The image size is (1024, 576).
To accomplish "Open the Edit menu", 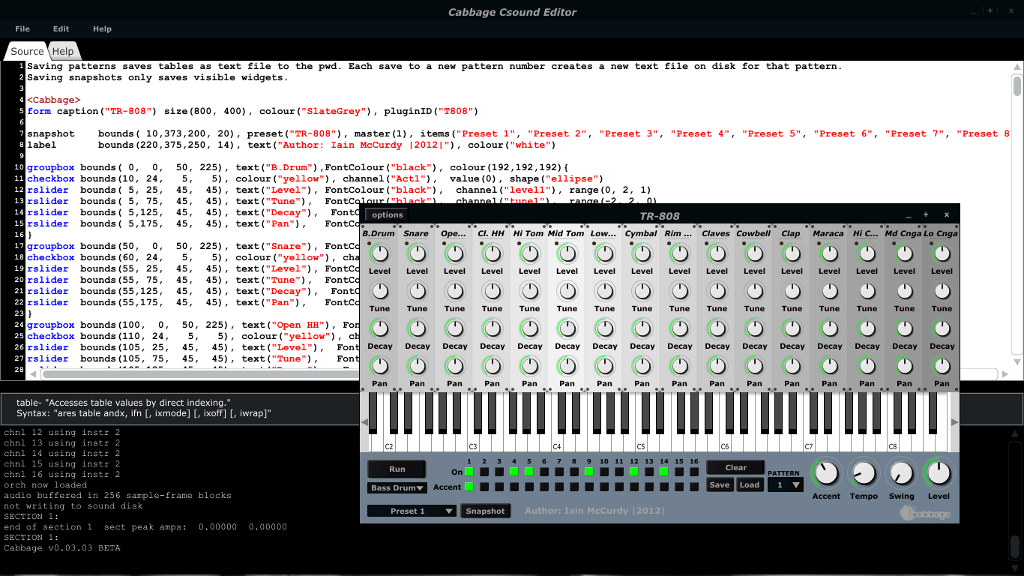I will point(61,29).
